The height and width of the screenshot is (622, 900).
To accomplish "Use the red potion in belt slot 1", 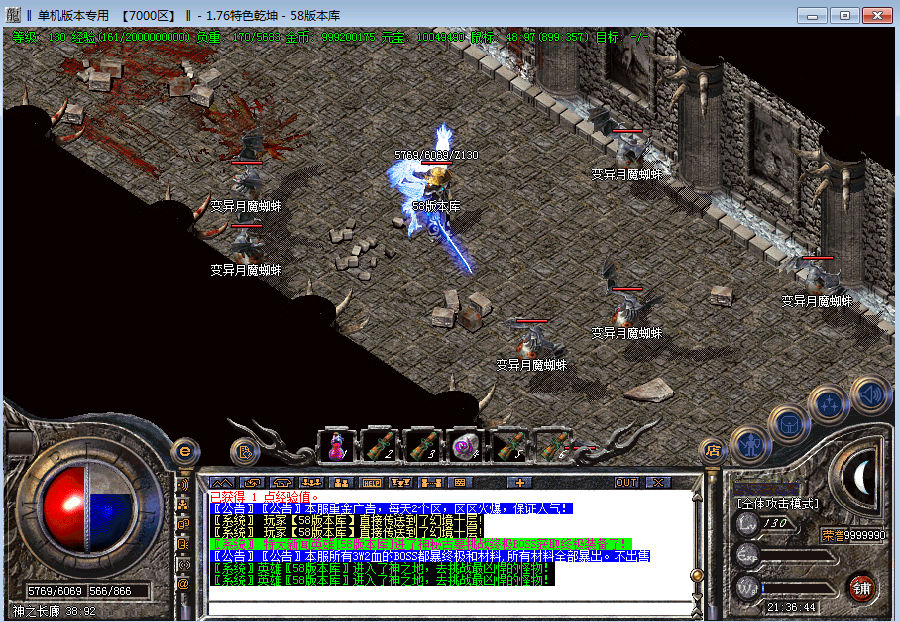I will [338, 446].
